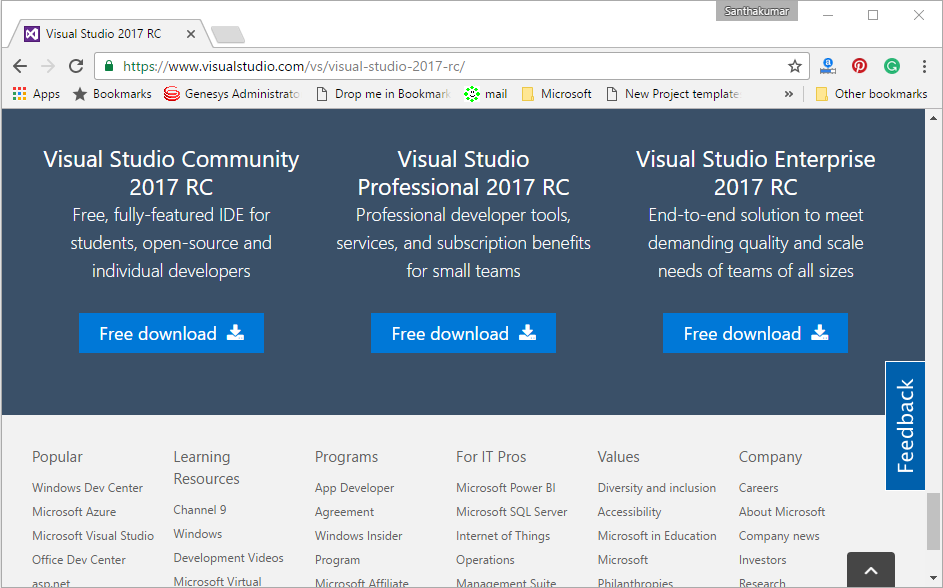
Task: Open the Other bookmarks folder
Action: 871,94
